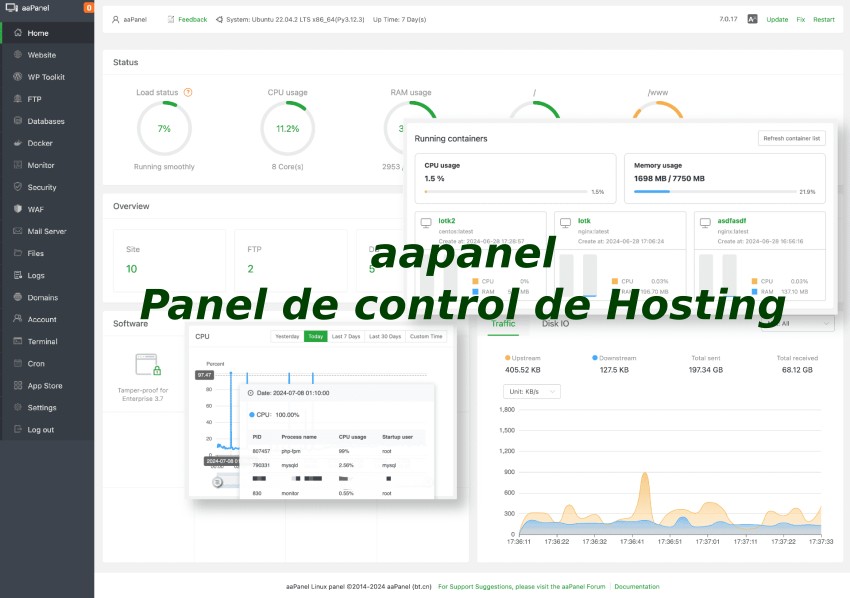Click the aaPanel user icon
This screenshot has width=850, height=598.
[115, 20]
